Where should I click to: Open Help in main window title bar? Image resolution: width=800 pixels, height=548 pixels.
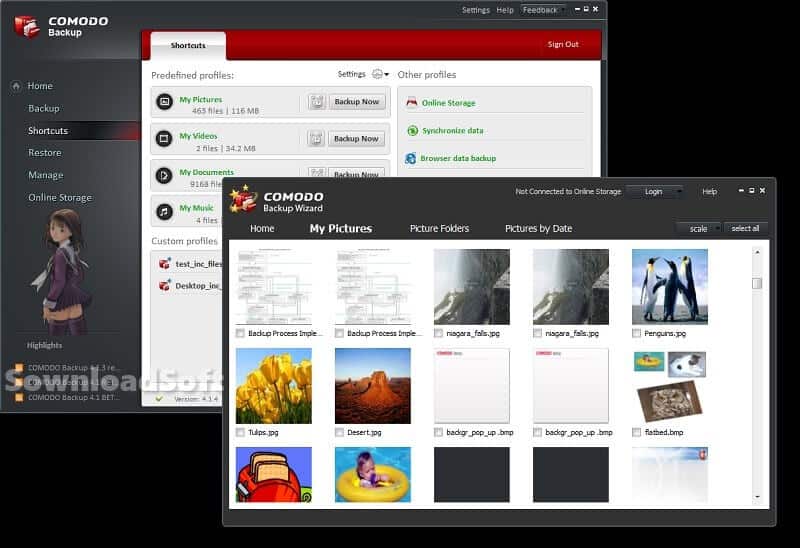click(x=505, y=10)
